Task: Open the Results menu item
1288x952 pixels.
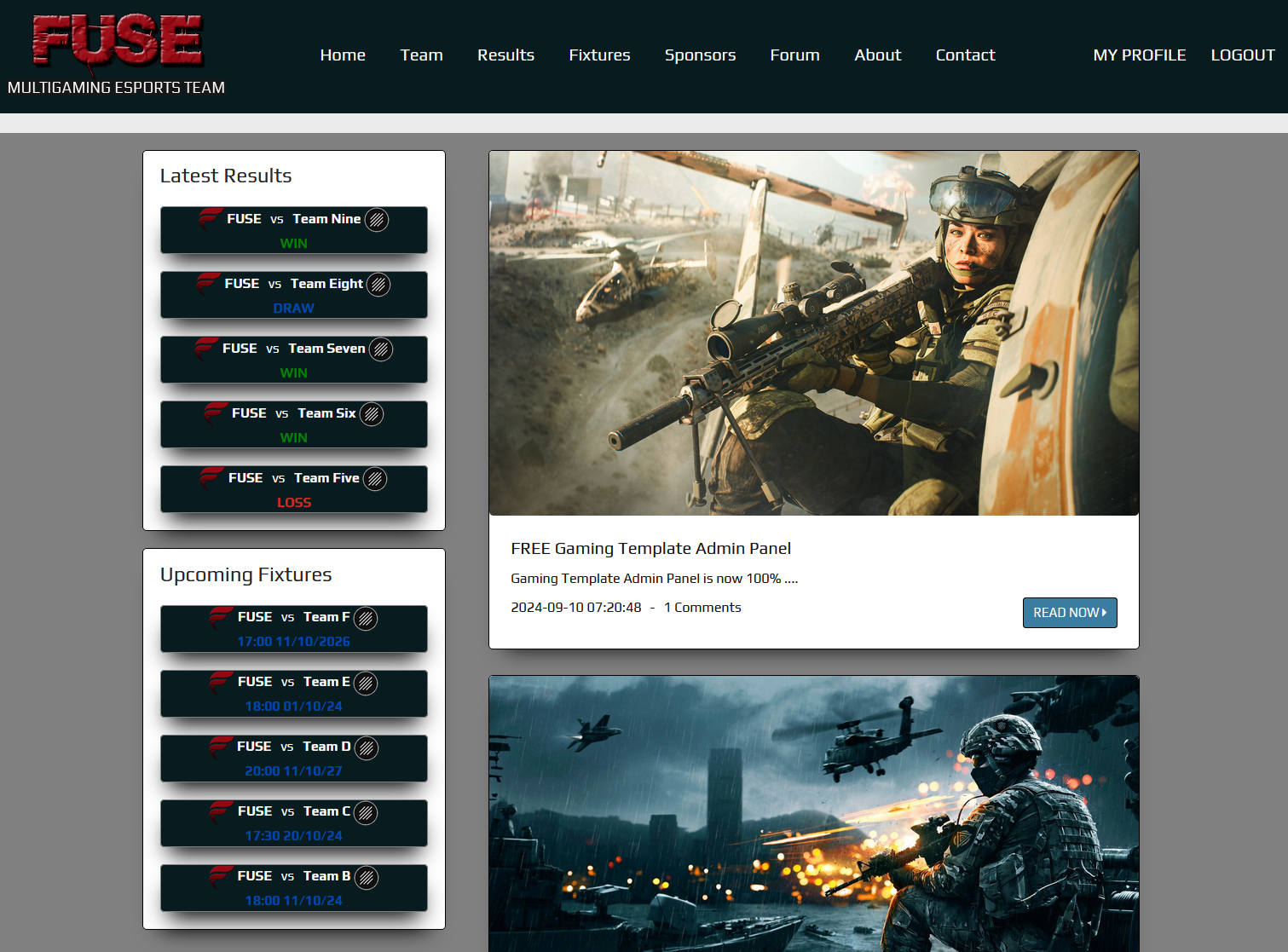Action: pyautogui.click(x=505, y=55)
